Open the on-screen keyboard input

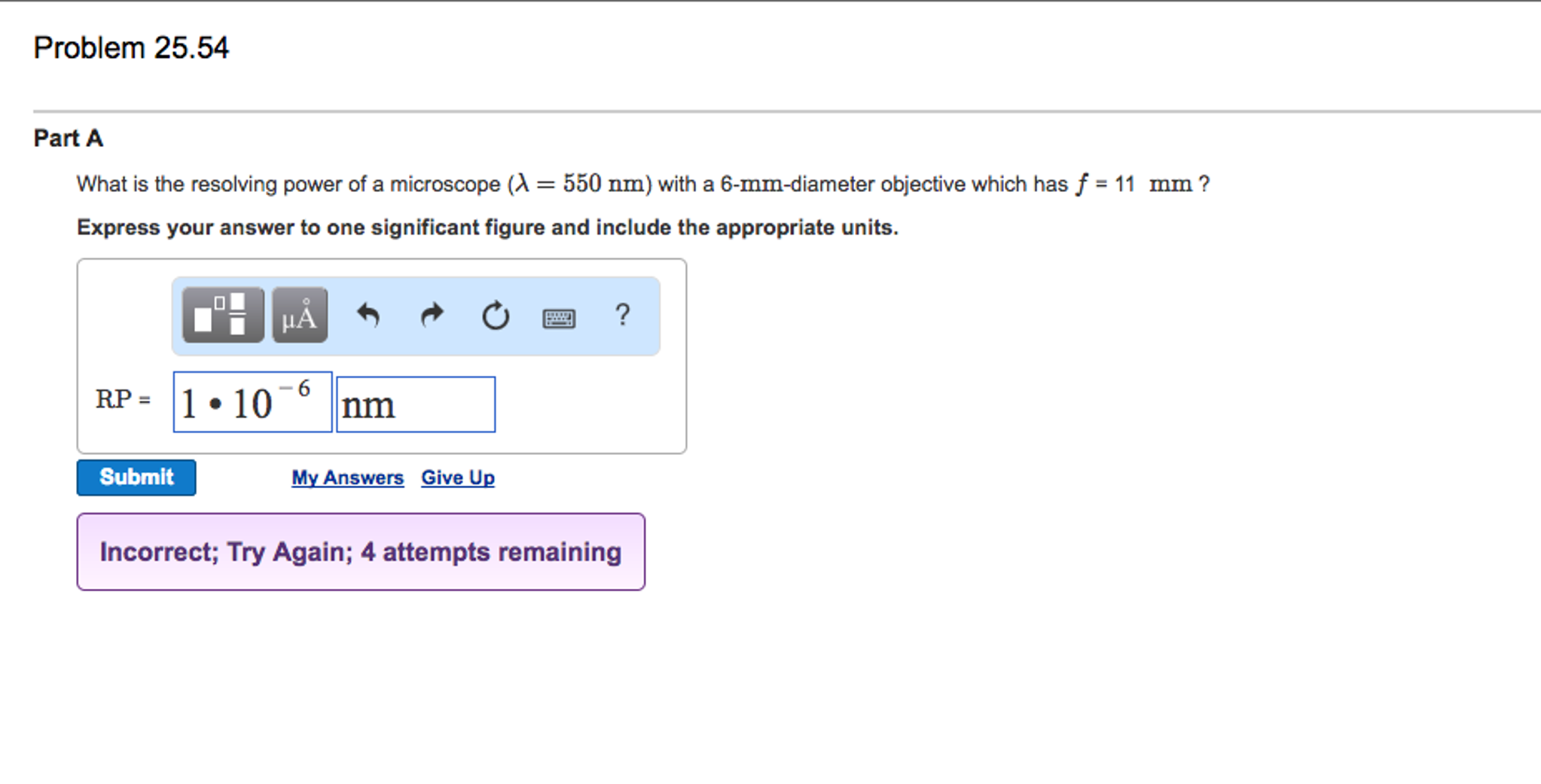pyautogui.click(x=560, y=318)
